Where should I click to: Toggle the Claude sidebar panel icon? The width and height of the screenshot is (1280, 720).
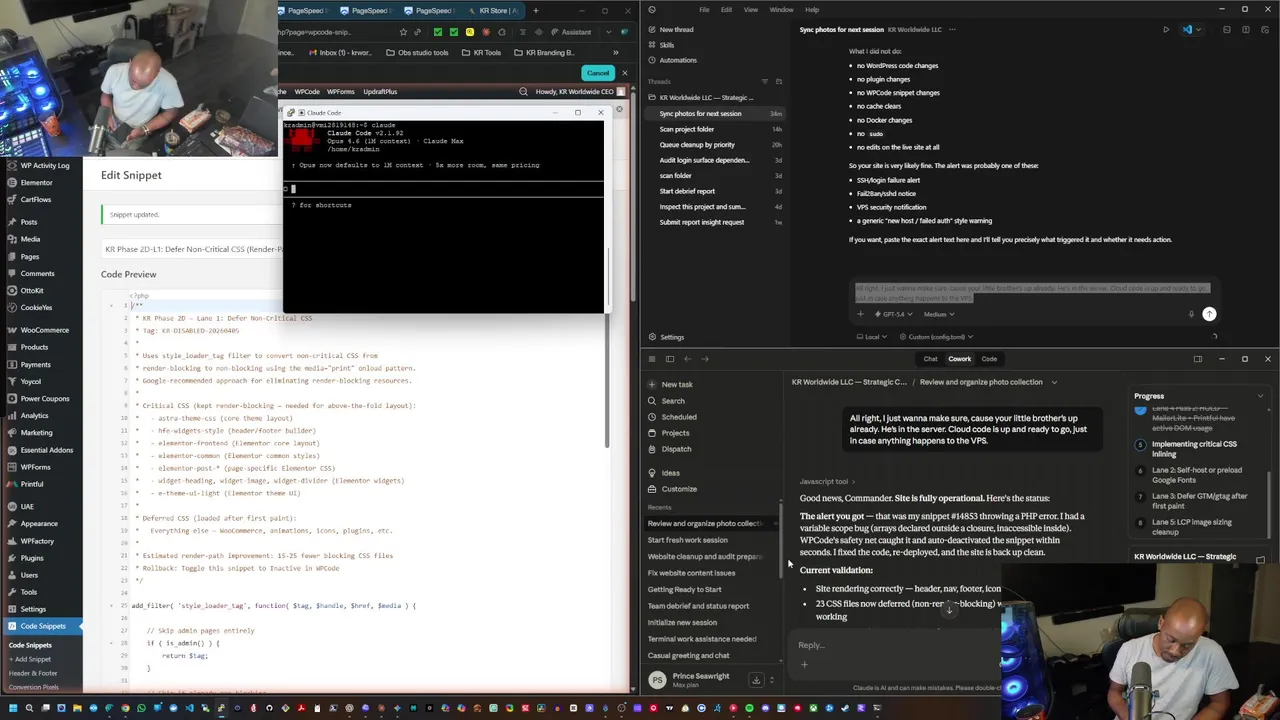coord(670,359)
